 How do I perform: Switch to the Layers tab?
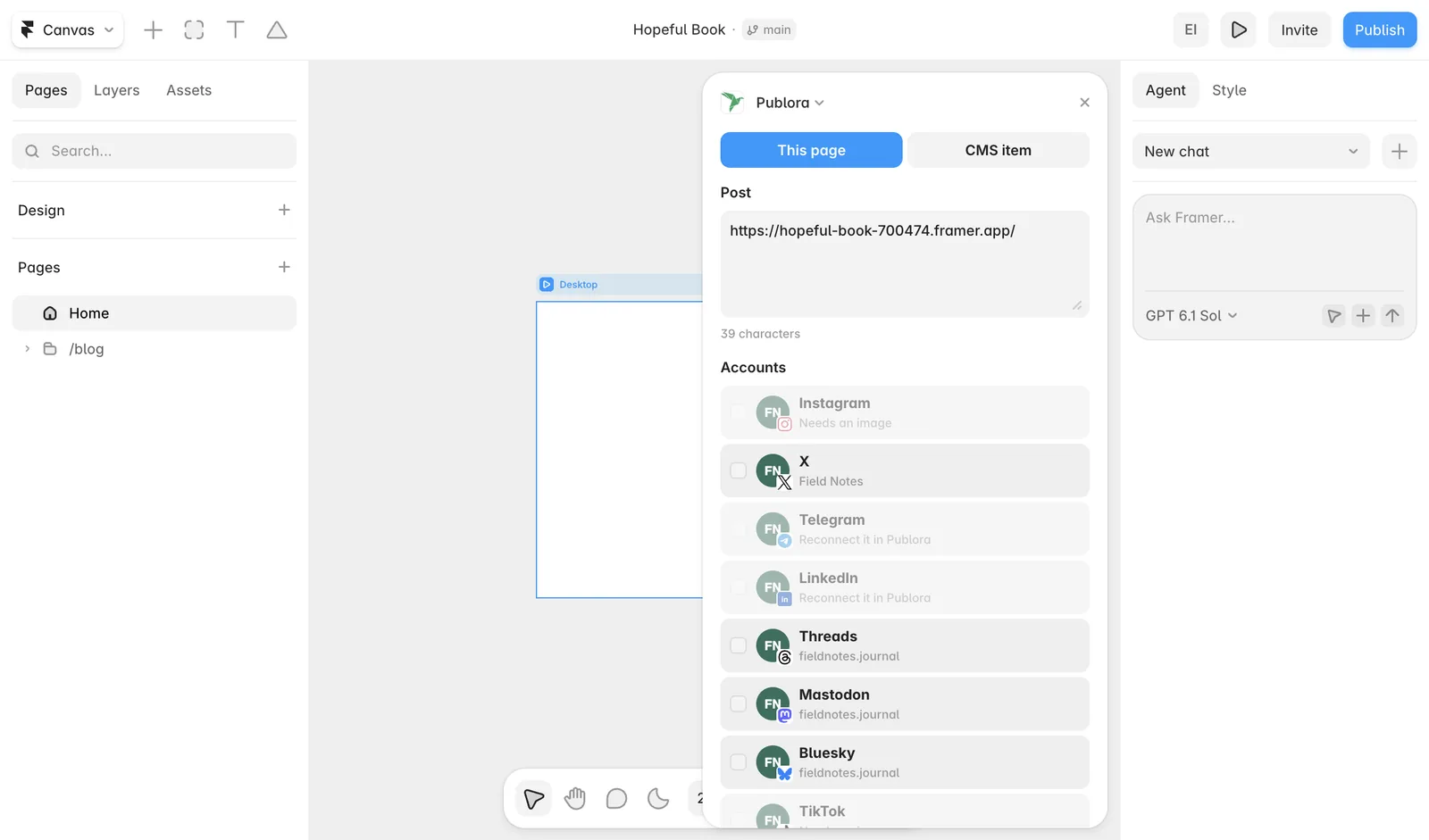117,90
